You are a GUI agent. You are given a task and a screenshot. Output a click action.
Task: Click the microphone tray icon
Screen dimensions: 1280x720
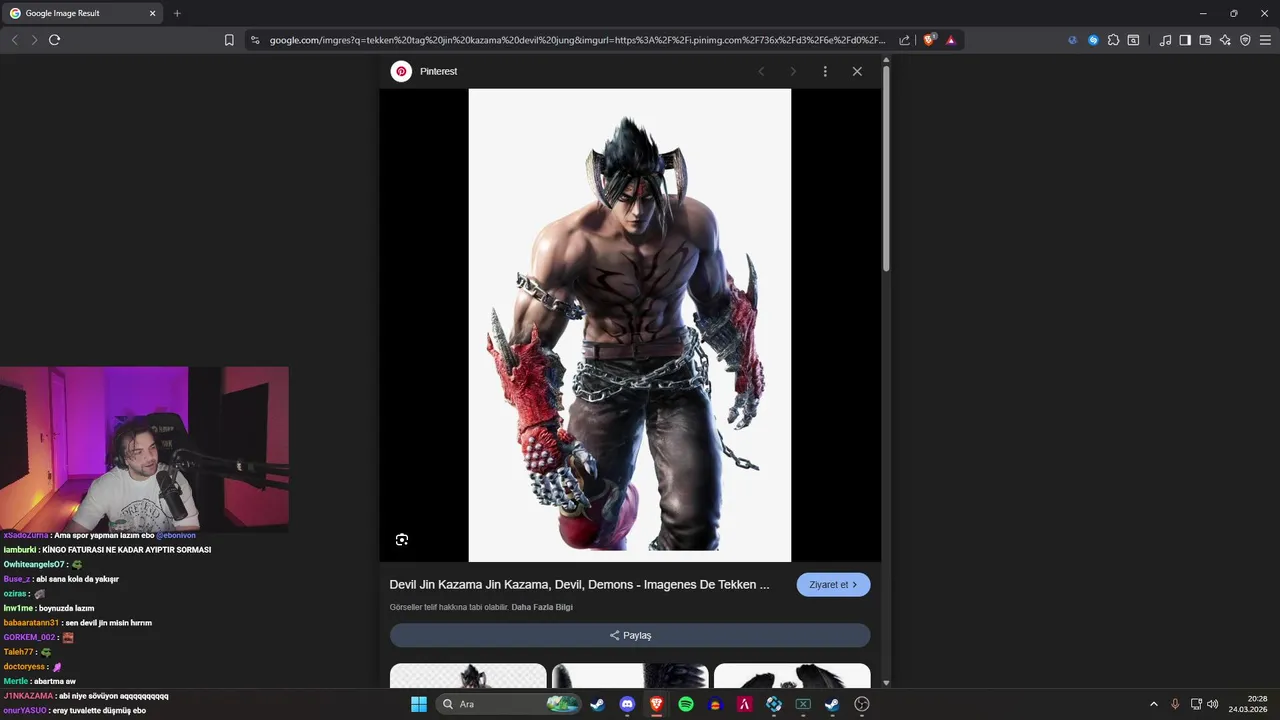coord(1175,704)
